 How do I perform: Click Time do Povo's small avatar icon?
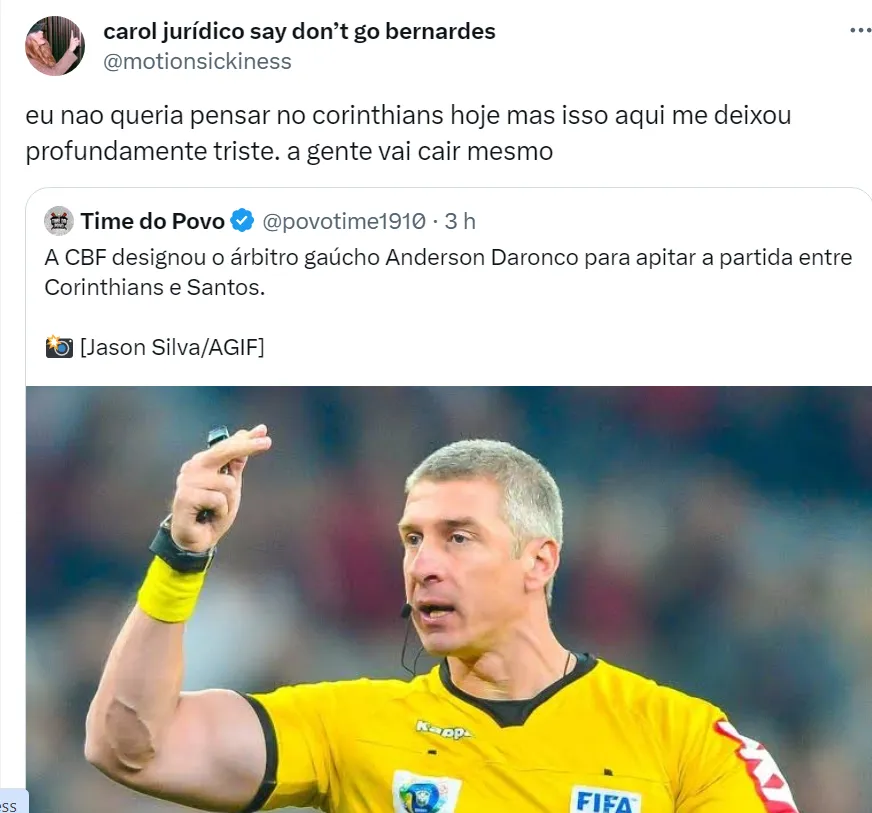point(59,221)
